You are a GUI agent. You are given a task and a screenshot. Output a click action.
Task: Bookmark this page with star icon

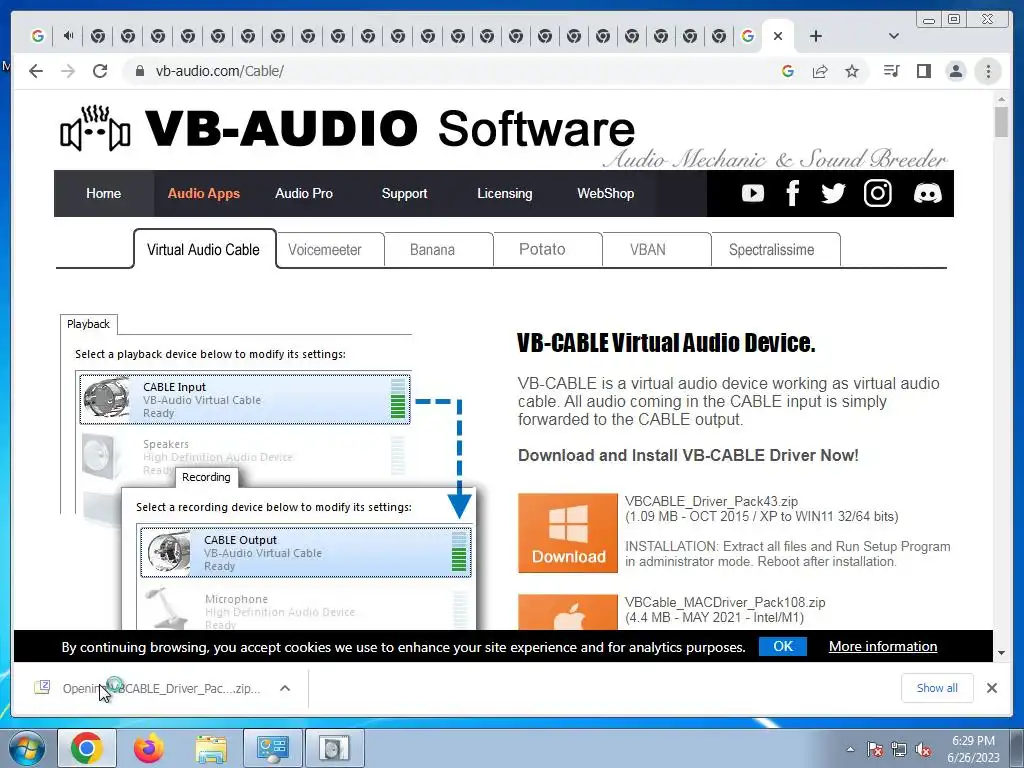(852, 71)
